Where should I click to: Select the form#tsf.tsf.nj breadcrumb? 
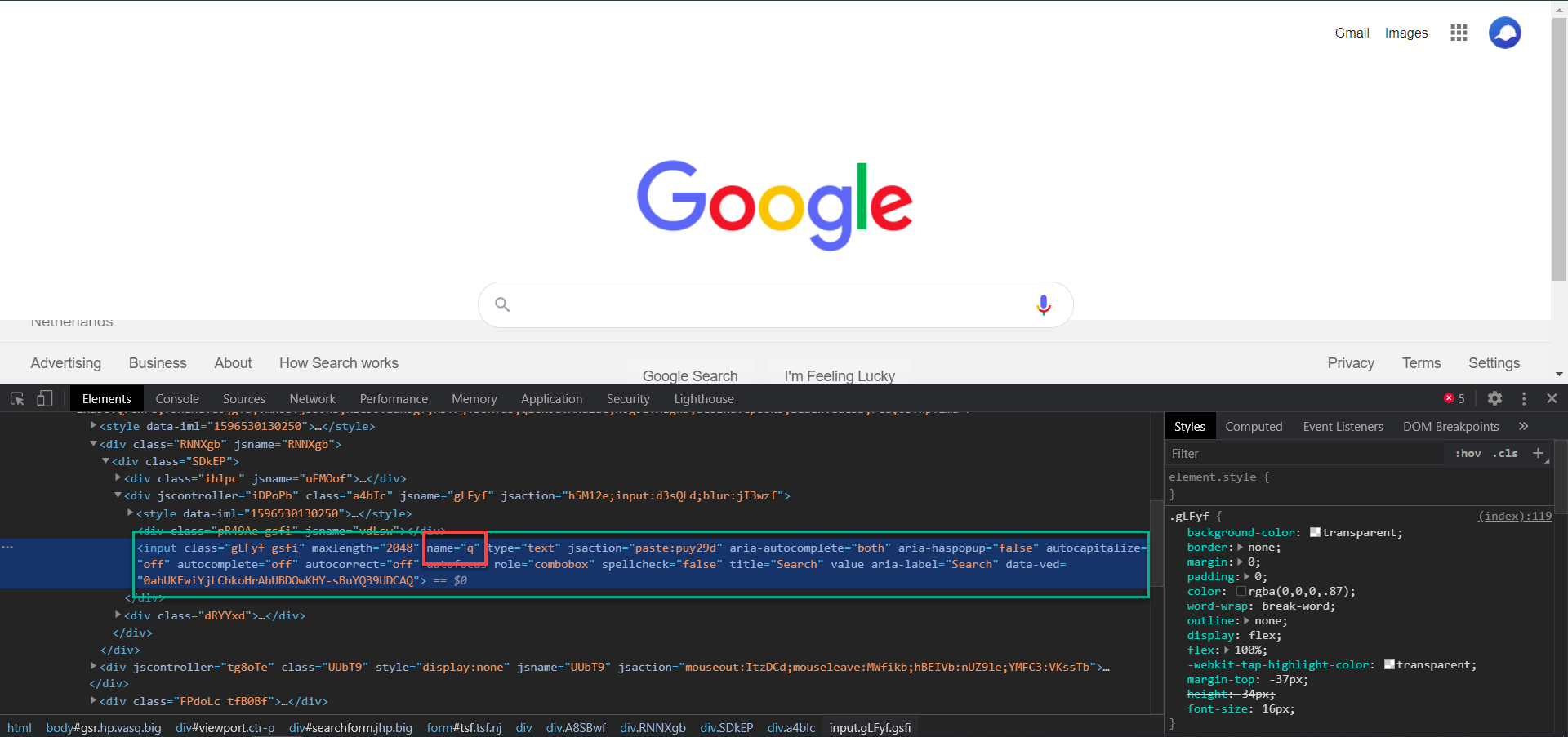click(464, 727)
